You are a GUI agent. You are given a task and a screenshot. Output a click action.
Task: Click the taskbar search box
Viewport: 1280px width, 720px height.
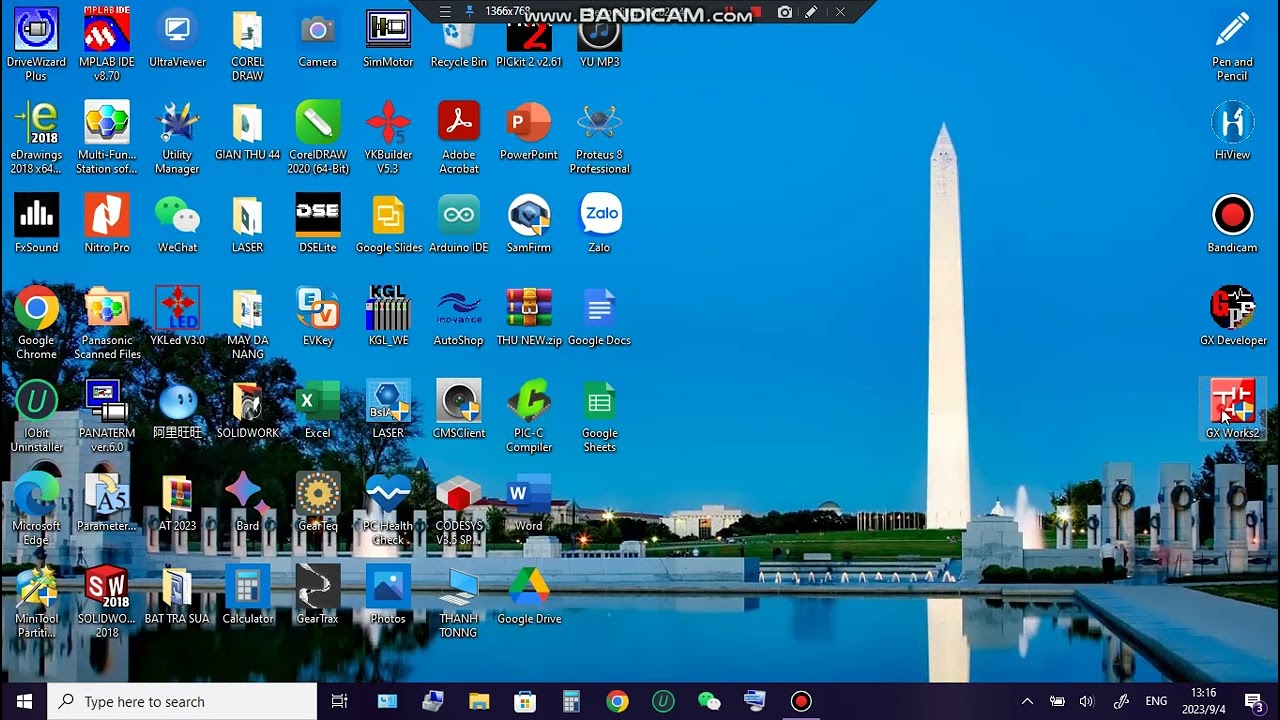coord(182,701)
